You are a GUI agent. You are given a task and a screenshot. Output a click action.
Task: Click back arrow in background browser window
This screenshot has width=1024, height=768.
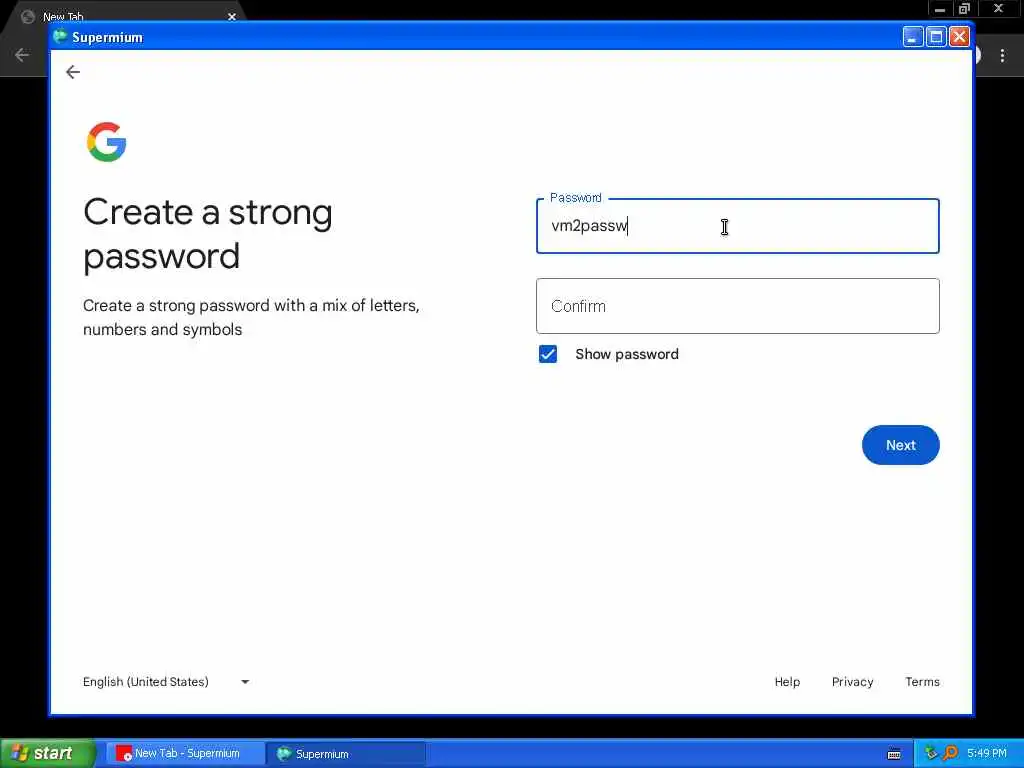(22, 55)
